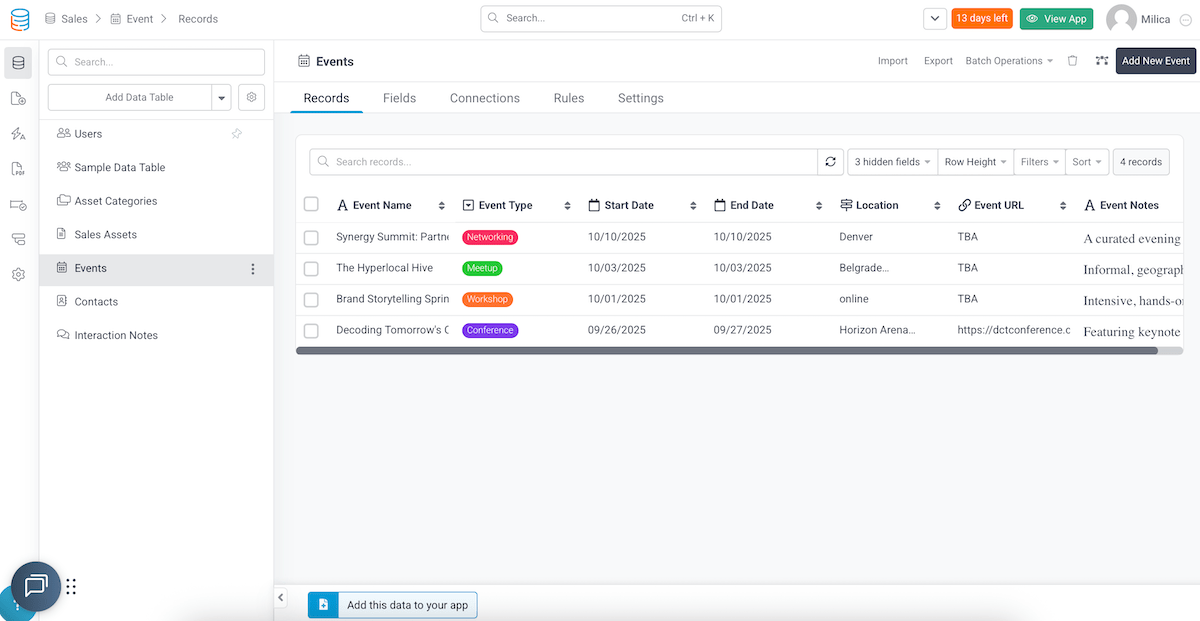Viewport: 1200px width, 621px height.
Task: Open the Sort dropdown
Action: click(x=1086, y=161)
